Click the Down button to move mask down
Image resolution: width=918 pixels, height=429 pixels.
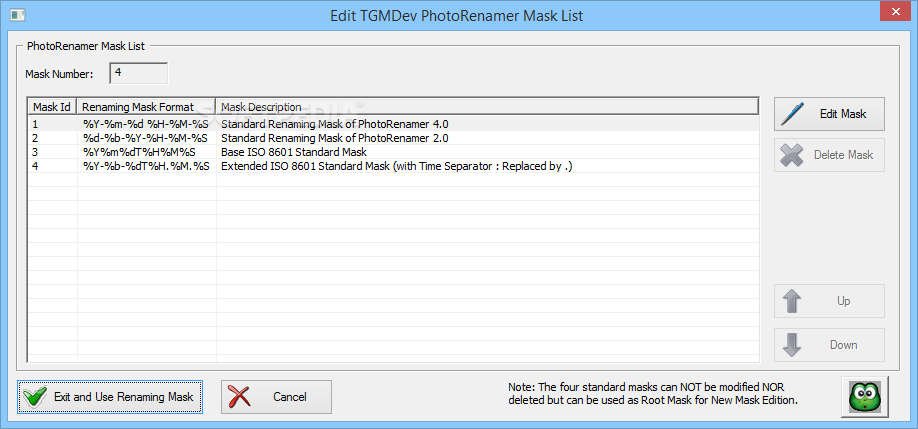pyautogui.click(x=829, y=345)
